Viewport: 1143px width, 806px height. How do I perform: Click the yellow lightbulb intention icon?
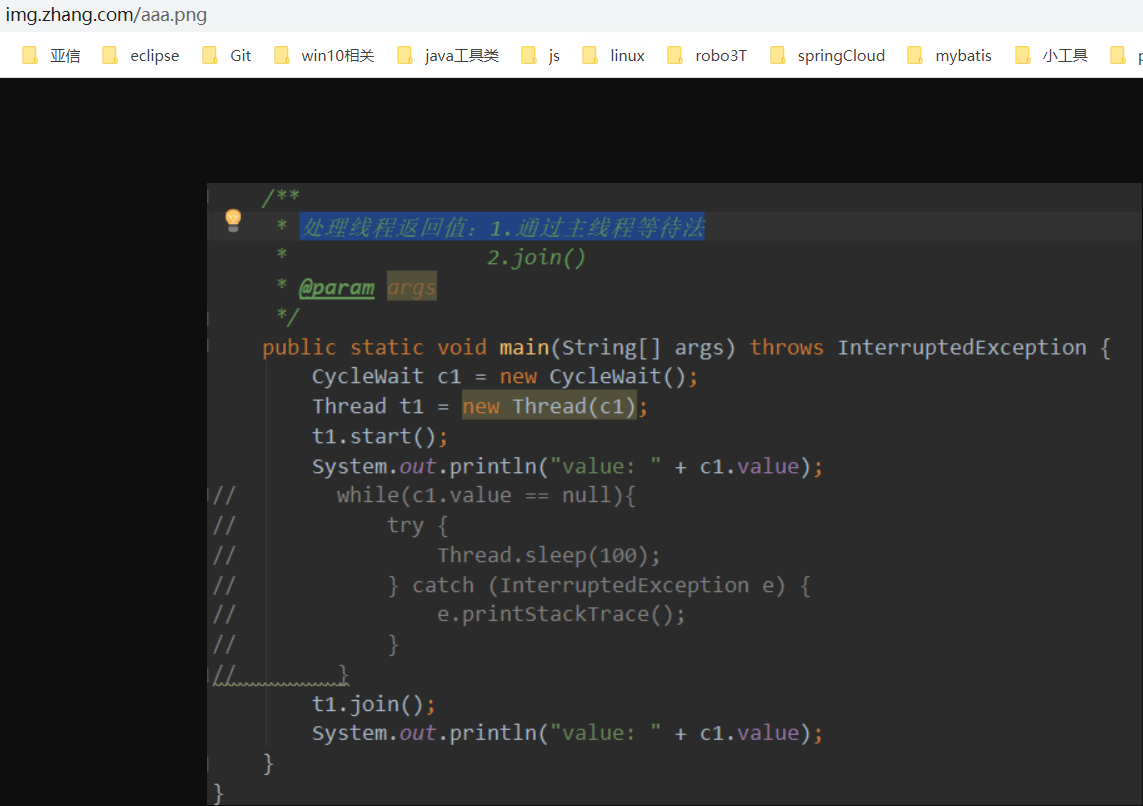tap(233, 219)
